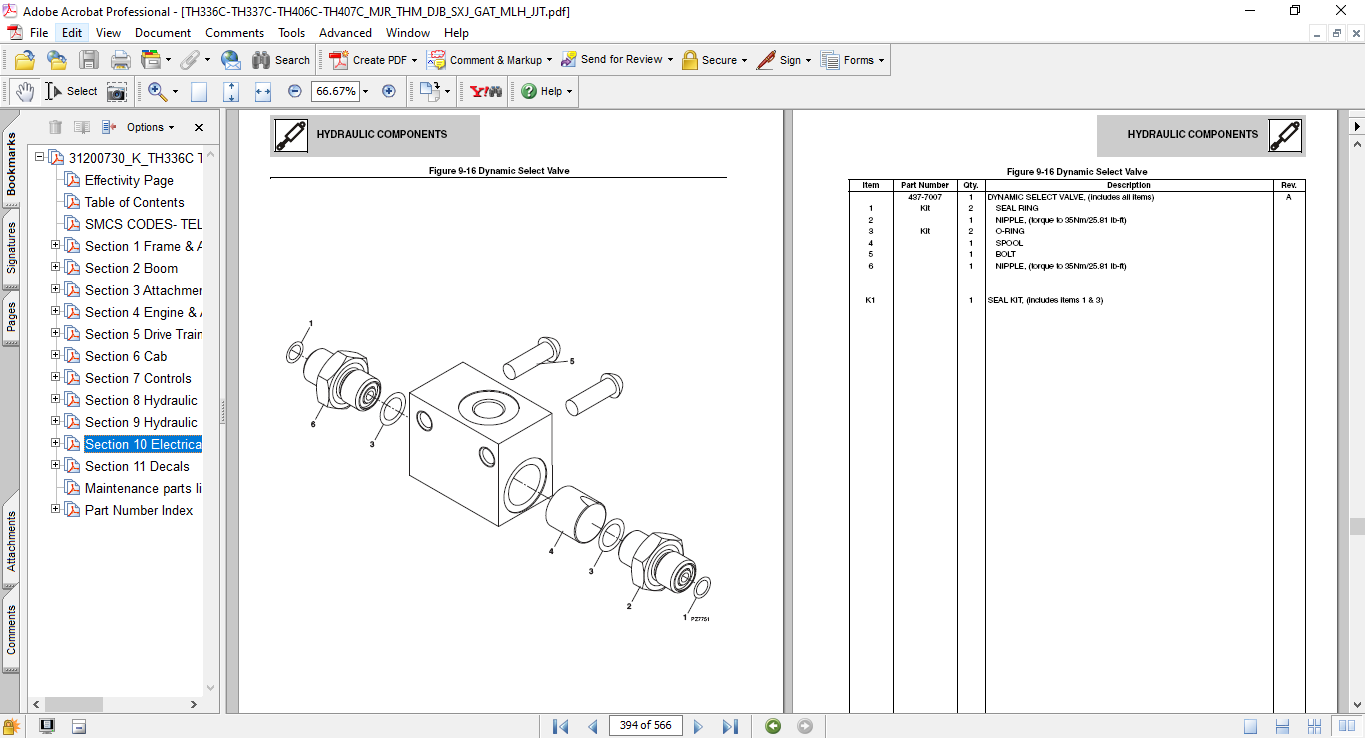Open the Document menu
1365x738 pixels.
point(163,32)
